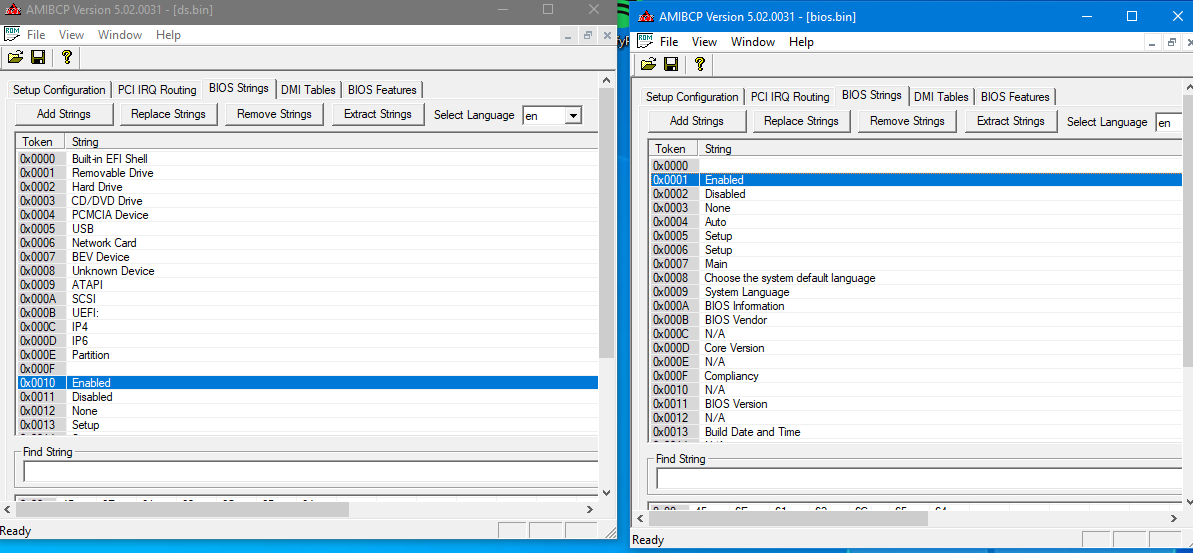Open Help menu in ds.bin window
Screen dimensions: 1193x553
168,35
